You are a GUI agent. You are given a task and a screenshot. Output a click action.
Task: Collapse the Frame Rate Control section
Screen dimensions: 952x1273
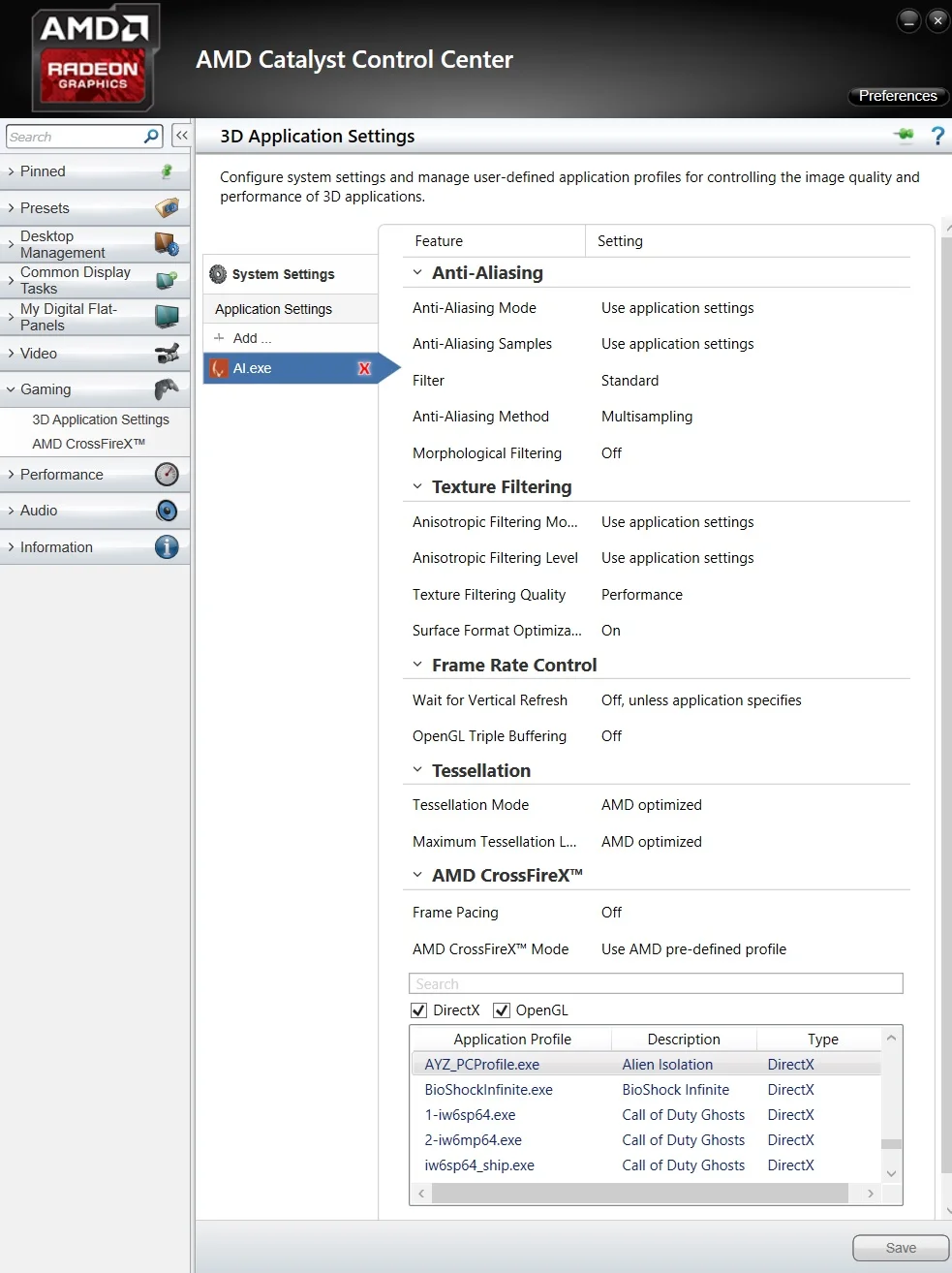(x=417, y=665)
